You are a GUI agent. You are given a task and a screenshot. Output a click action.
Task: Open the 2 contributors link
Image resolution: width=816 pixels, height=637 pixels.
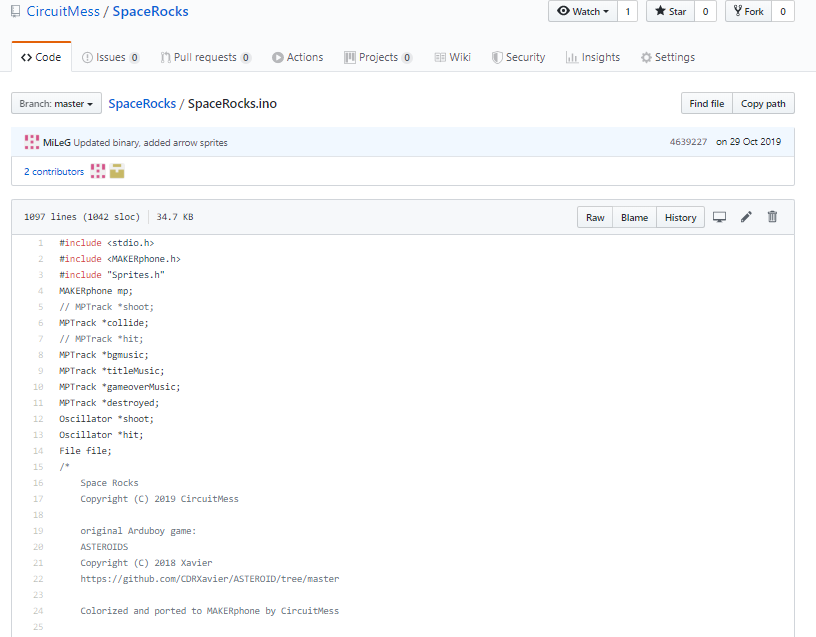pyautogui.click(x=54, y=172)
